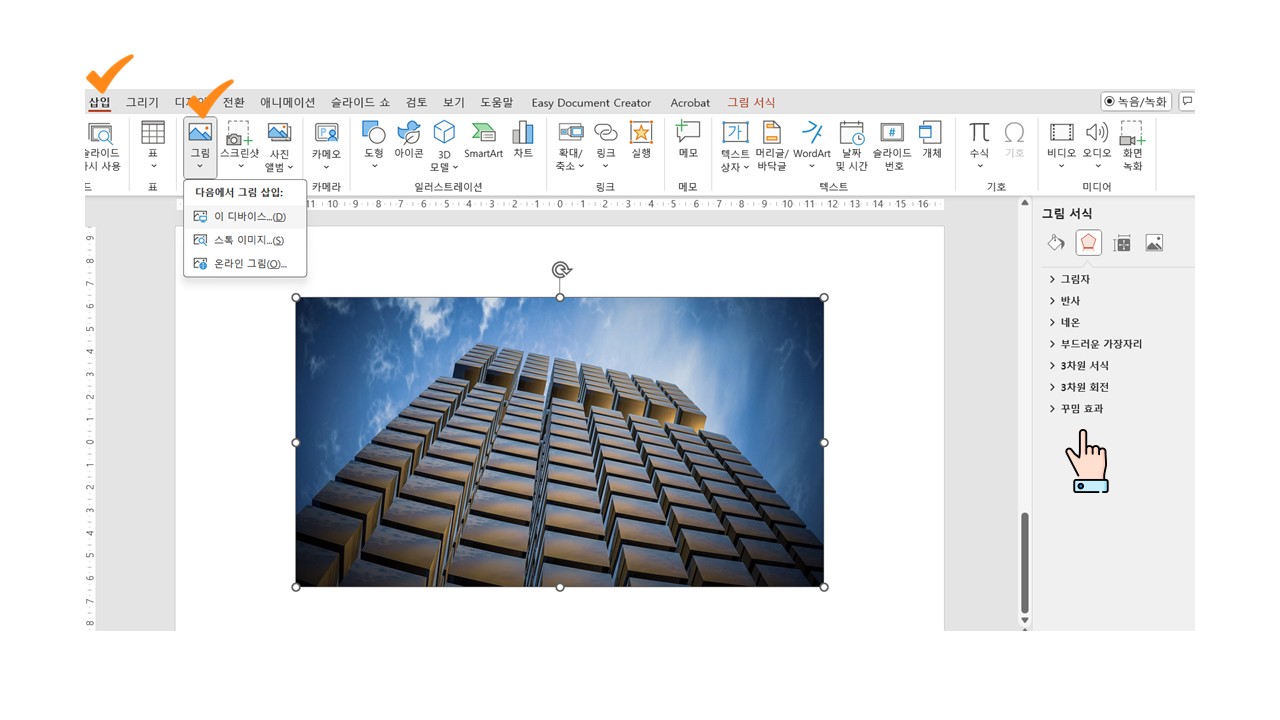Open the comments speech bubble button
Image resolution: width=1280 pixels, height=720 pixels.
[x=1187, y=101]
